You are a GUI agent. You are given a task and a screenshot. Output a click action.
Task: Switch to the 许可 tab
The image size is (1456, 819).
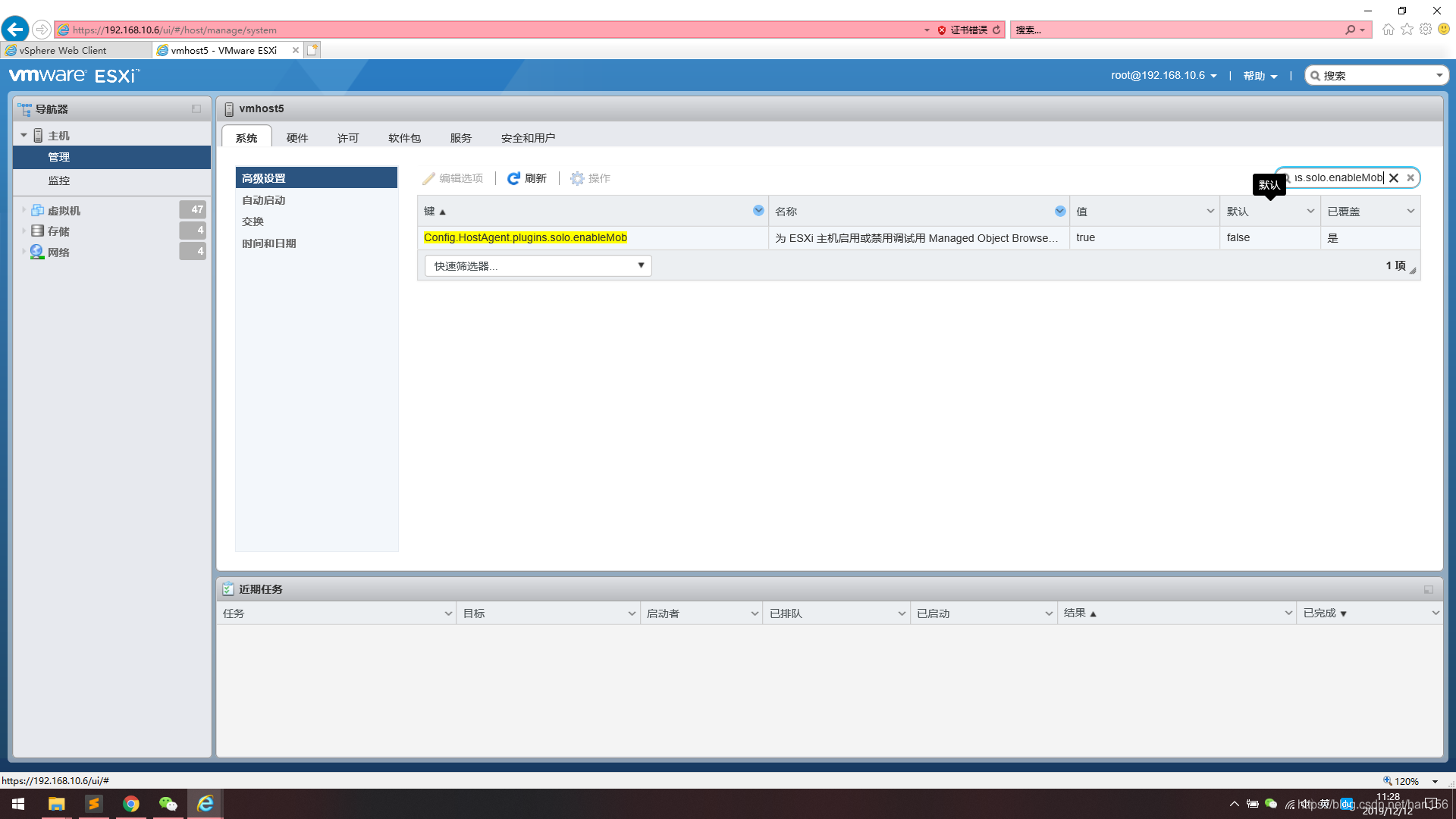(x=348, y=137)
